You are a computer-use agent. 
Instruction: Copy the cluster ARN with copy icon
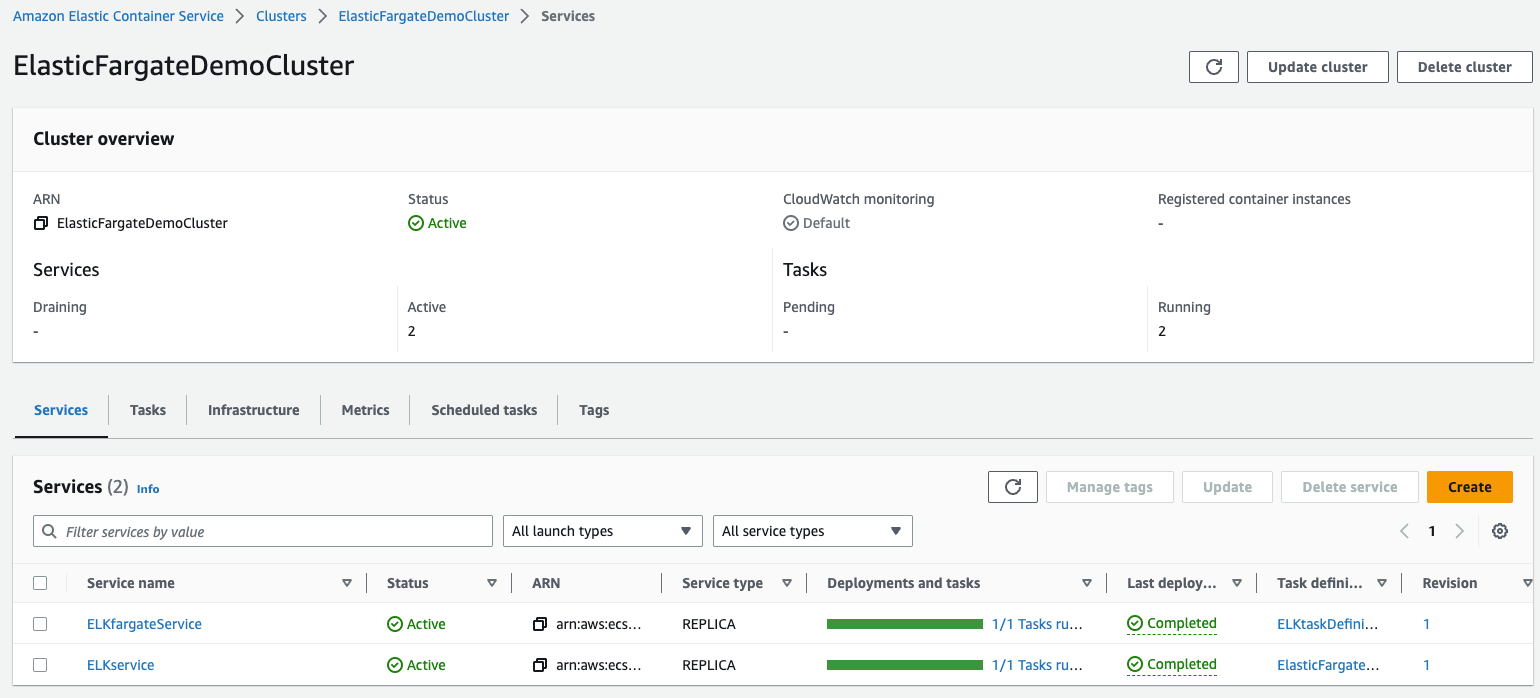[41, 223]
